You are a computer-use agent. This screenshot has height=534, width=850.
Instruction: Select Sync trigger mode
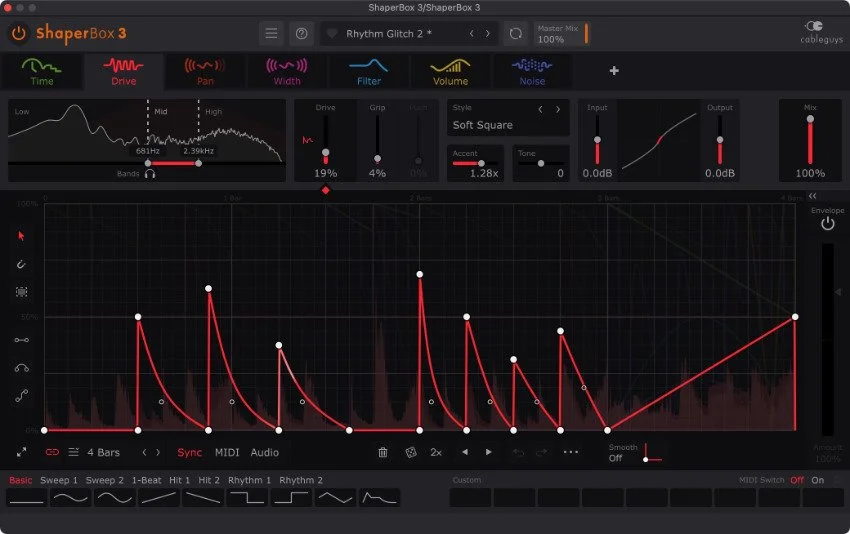[x=189, y=452]
